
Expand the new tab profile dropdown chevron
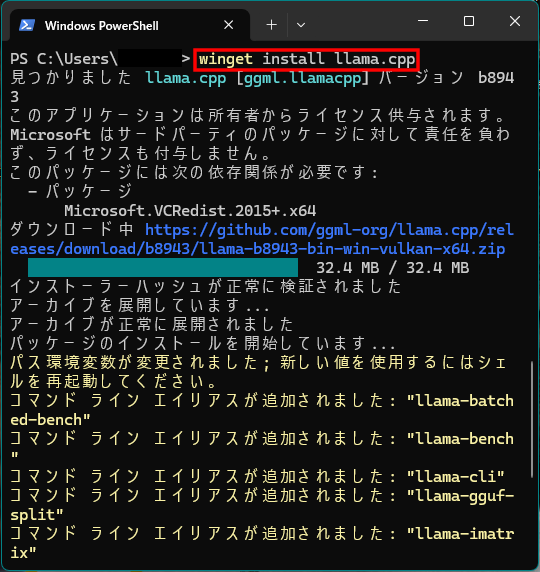coord(301,25)
